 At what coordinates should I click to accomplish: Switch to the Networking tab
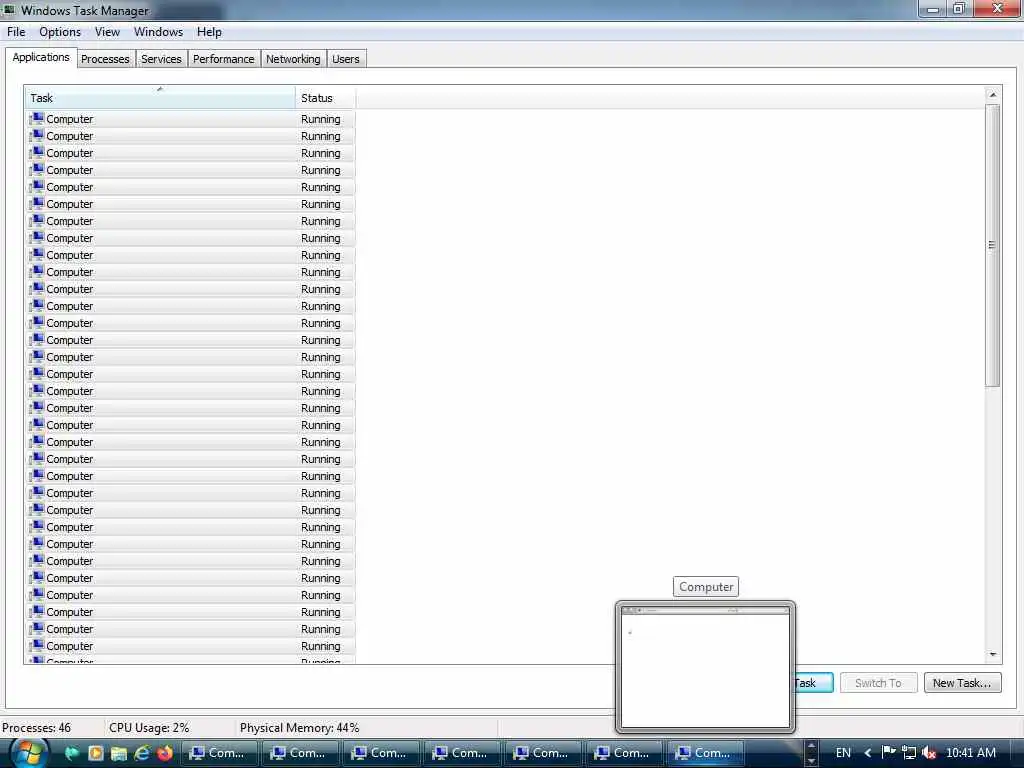[x=293, y=59]
